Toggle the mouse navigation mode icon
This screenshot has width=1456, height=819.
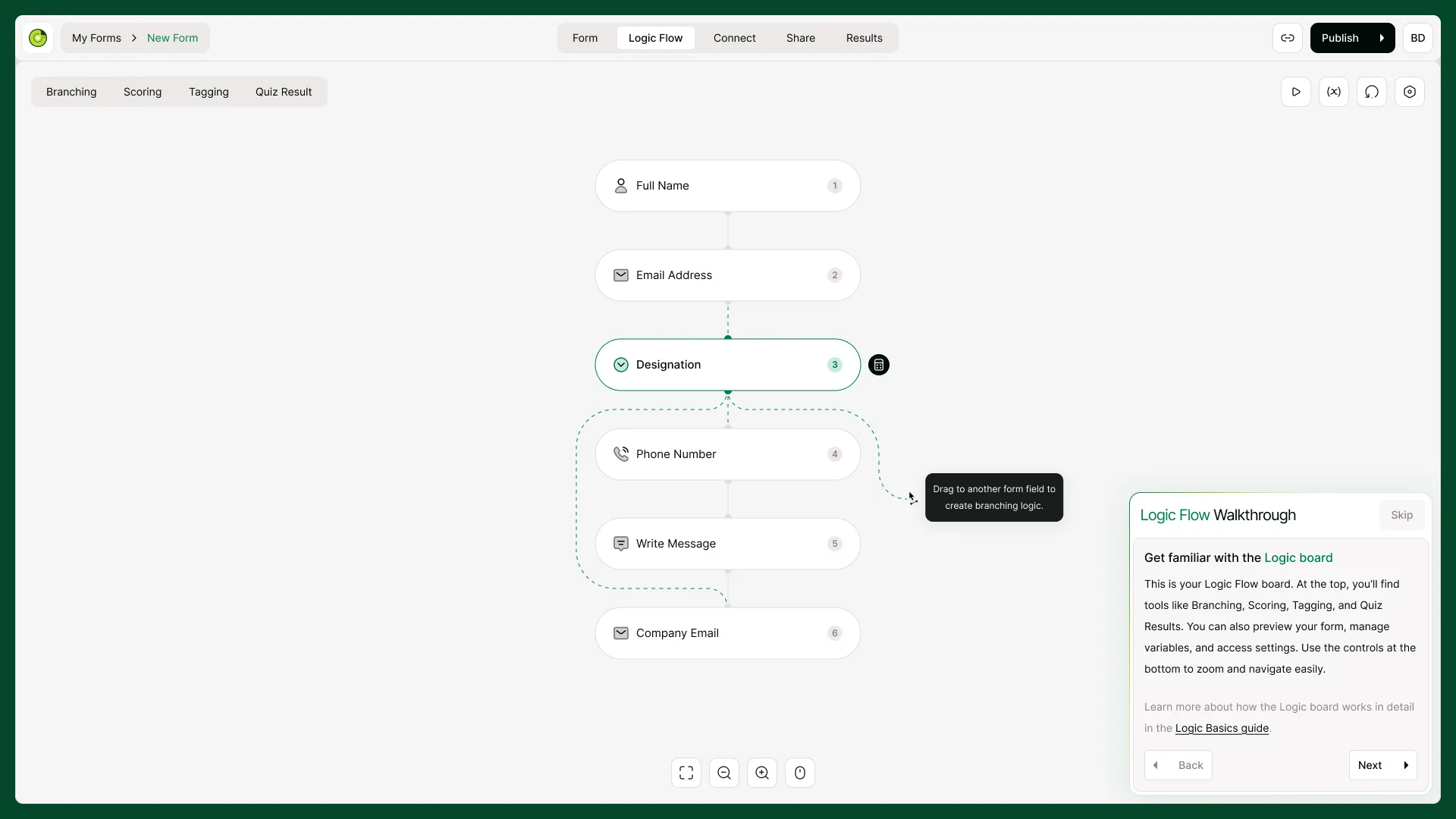[800, 773]
